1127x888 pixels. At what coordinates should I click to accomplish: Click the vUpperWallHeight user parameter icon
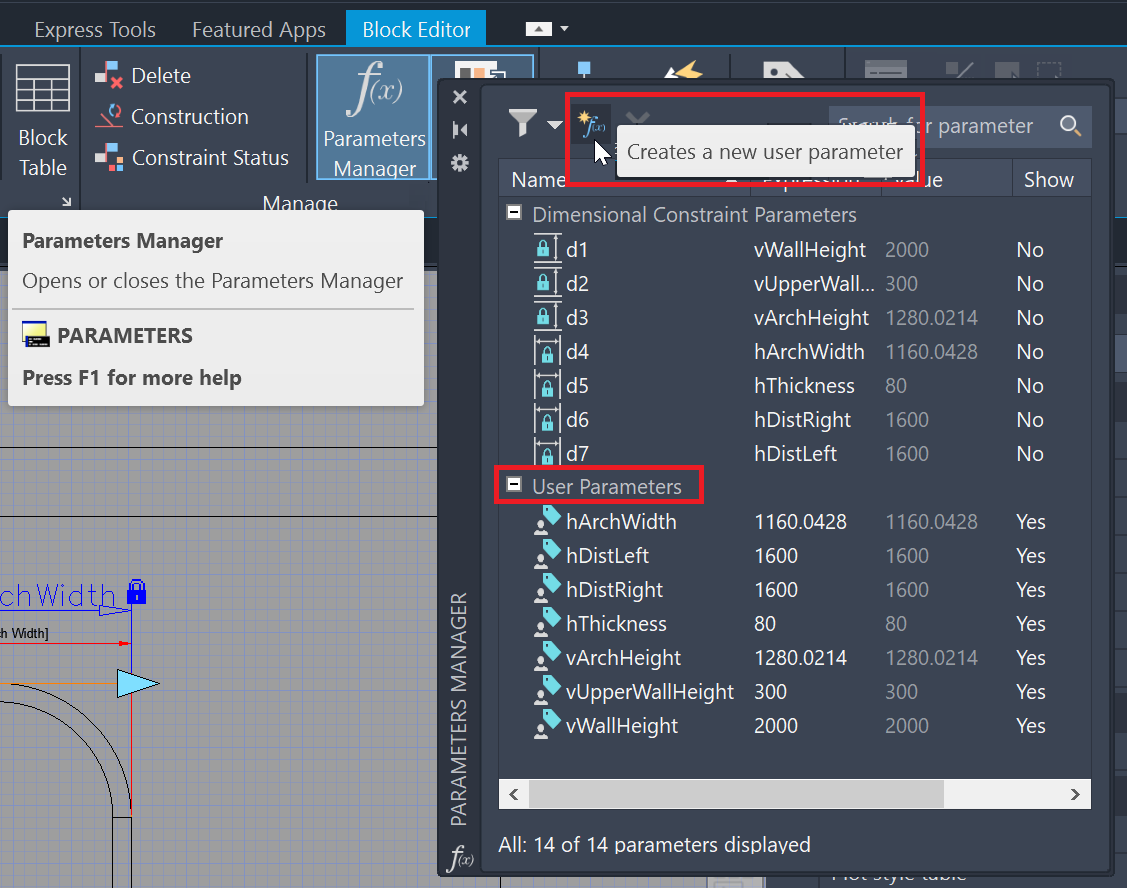click(547, 691)
